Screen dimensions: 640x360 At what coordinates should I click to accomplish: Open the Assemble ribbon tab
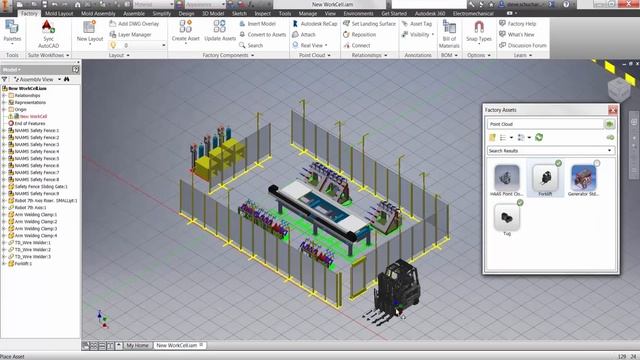pos(134,13)
